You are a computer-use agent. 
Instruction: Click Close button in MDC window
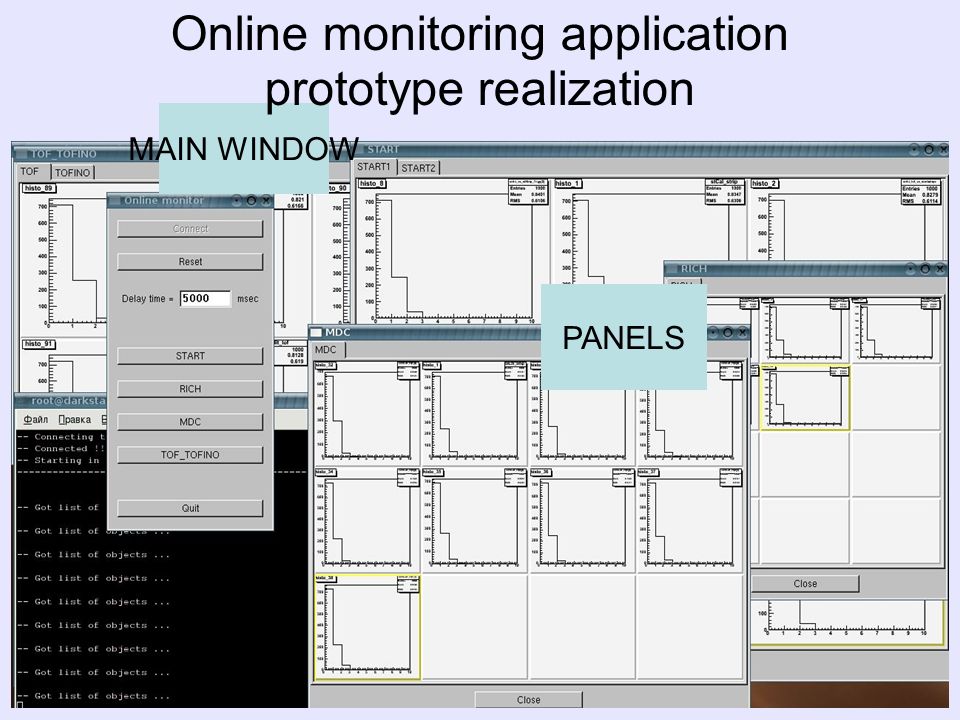(528, 700)
